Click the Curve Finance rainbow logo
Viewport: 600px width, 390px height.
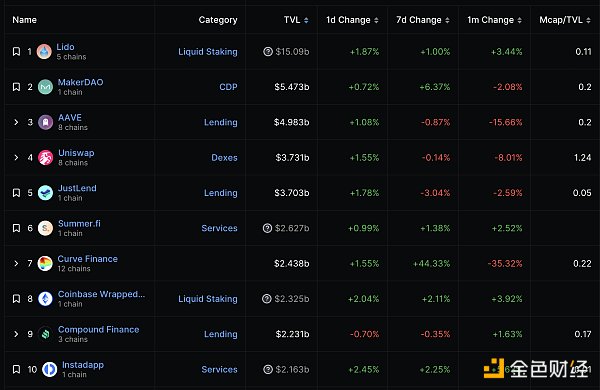click(x=45, y=263)
